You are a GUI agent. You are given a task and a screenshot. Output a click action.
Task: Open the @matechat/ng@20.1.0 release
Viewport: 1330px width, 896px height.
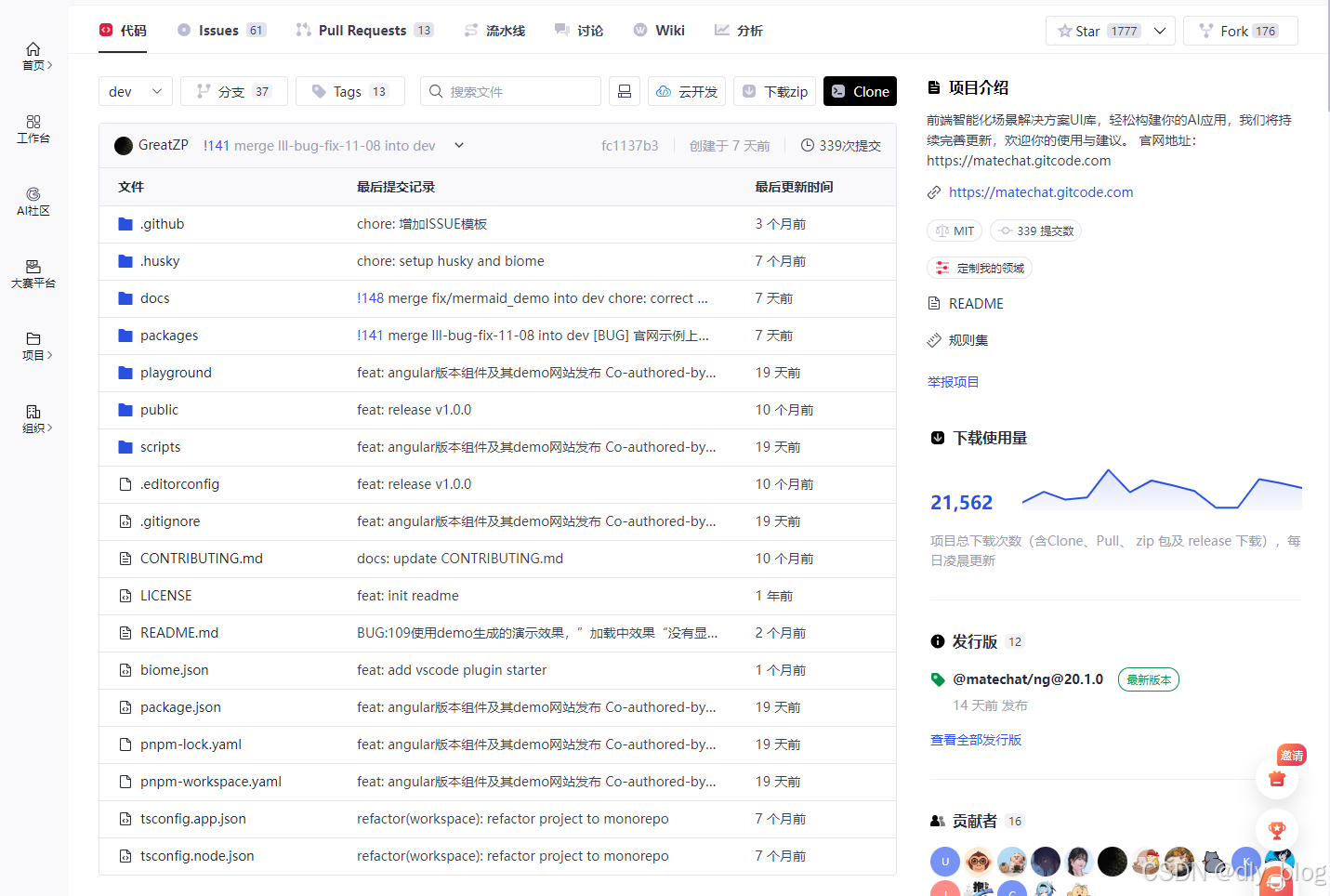coord(1028,679)
